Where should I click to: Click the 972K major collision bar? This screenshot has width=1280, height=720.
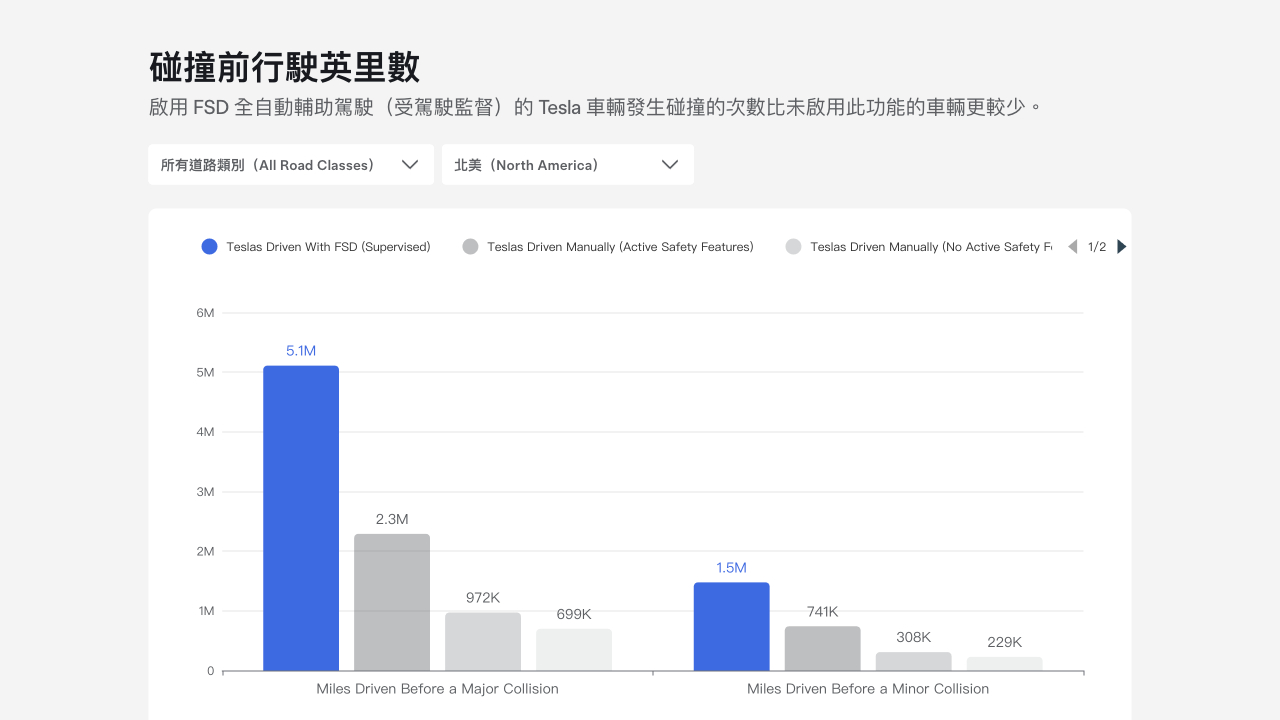tap(483, 642)
